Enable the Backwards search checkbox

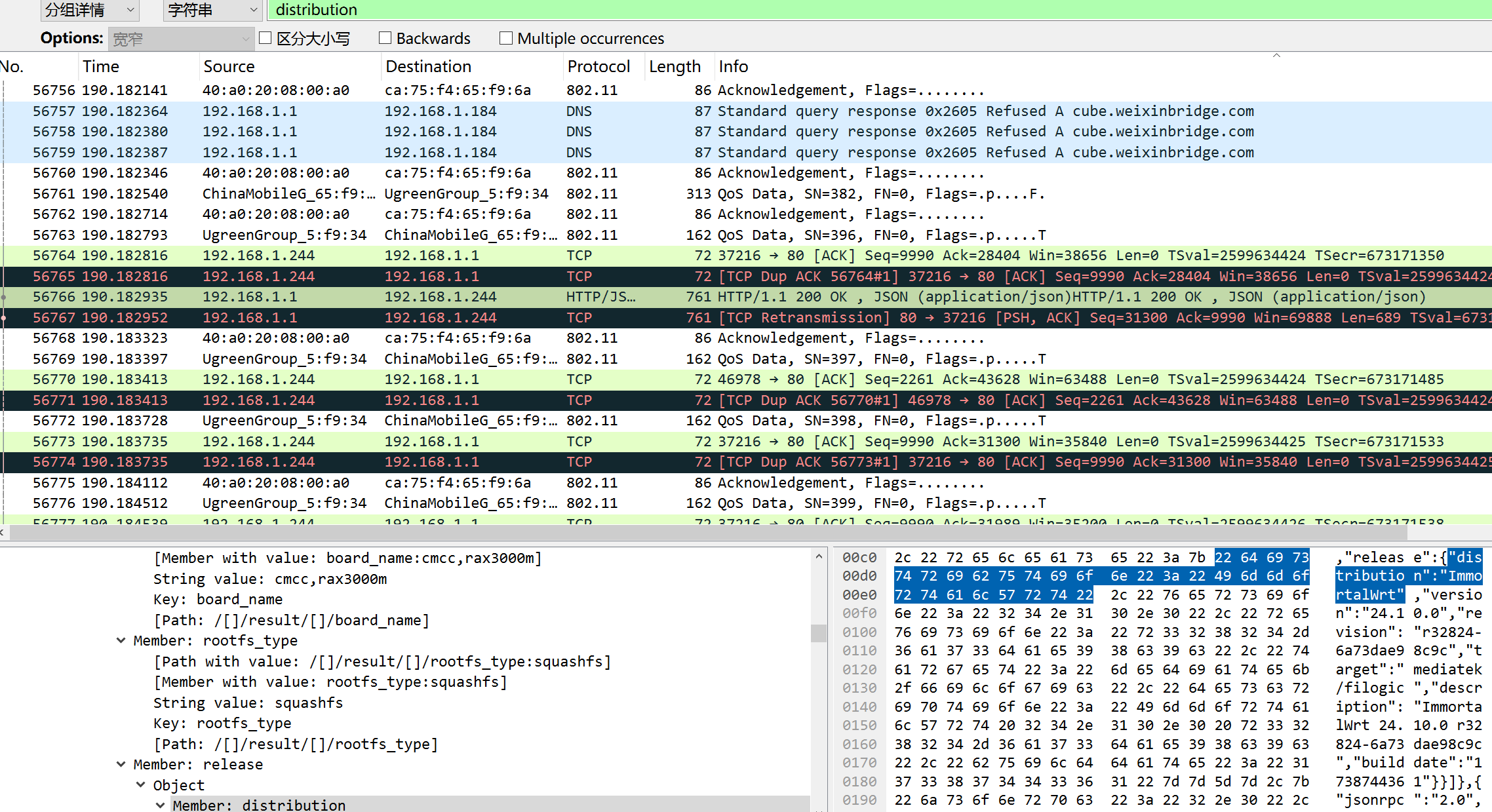point(385,38)
